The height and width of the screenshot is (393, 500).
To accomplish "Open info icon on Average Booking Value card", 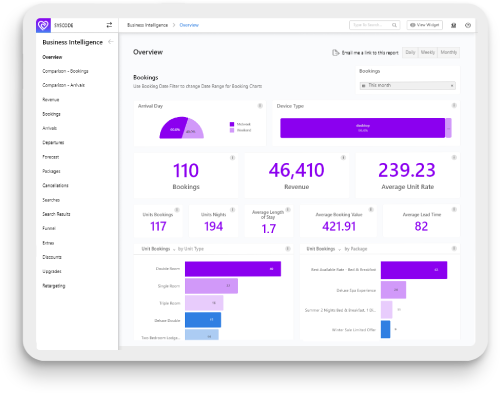I will coord(371,210).
